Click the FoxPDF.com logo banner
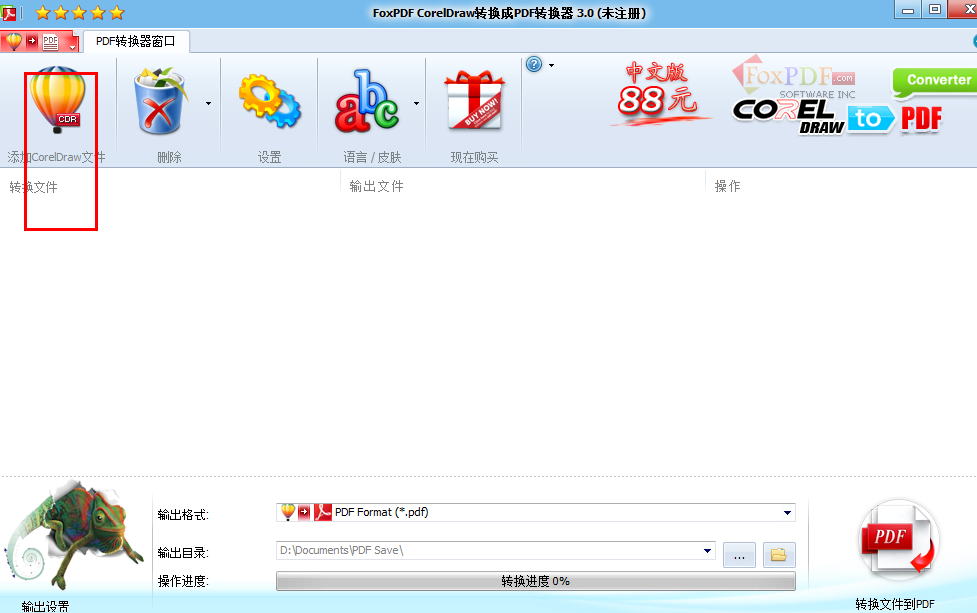 (793, 77)
